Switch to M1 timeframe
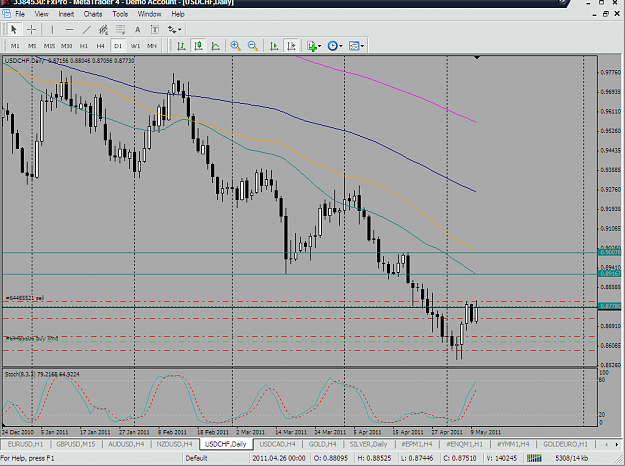The width and height of the screenshot is (625, 466). coord(15,46)
